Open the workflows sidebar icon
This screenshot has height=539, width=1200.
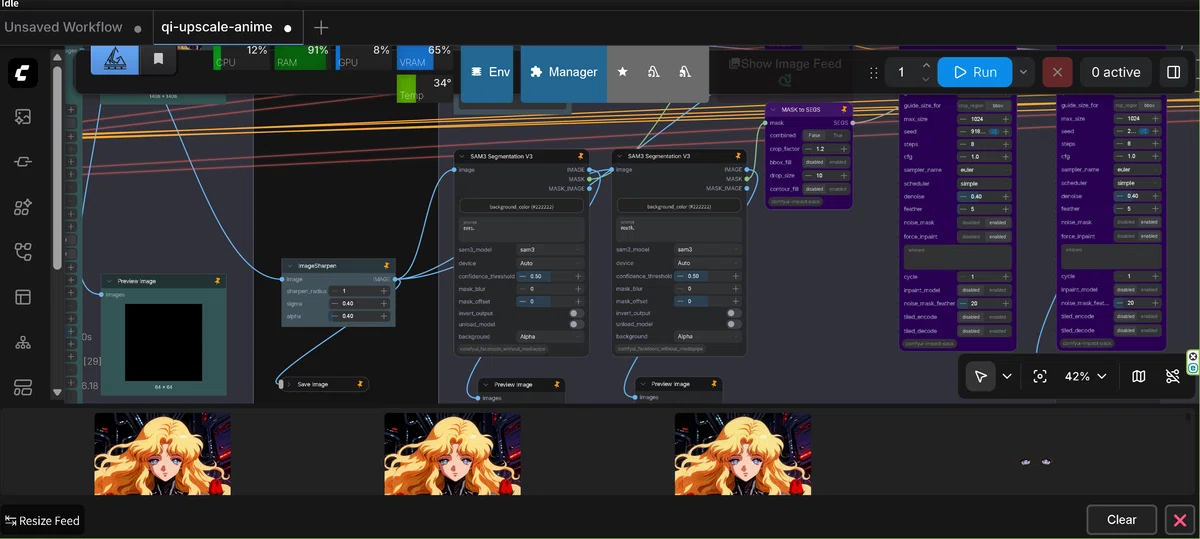(23, 252)
